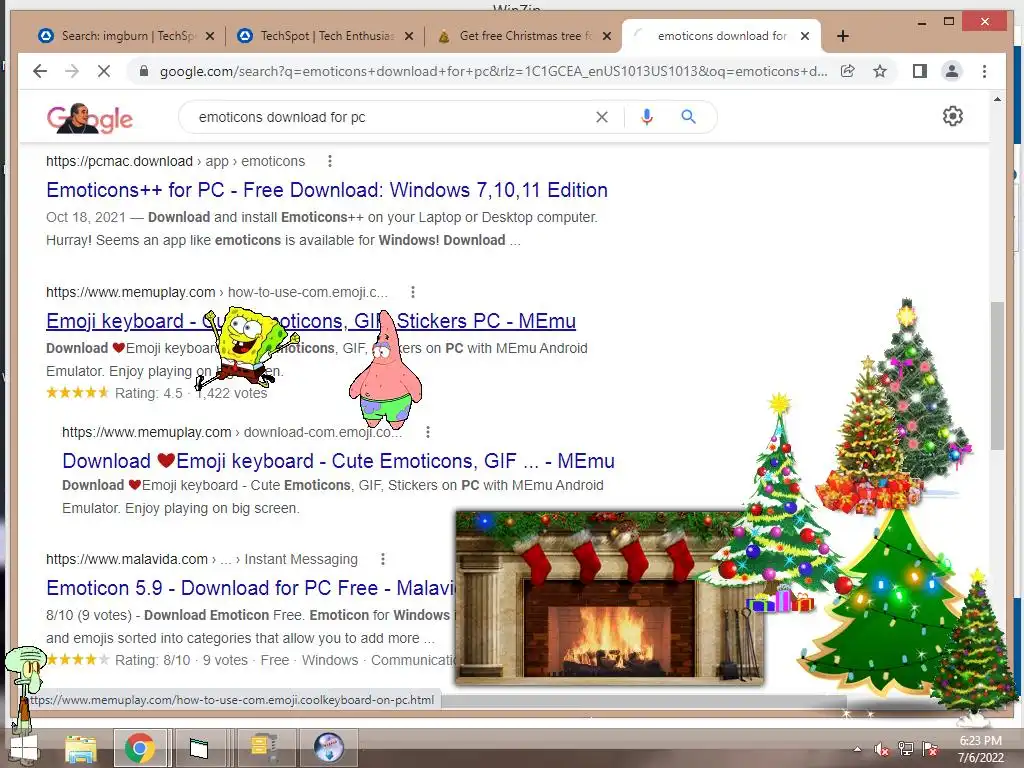Open a new browser tab
This screenshot has width=1024, height=768.
coord(843,36)
